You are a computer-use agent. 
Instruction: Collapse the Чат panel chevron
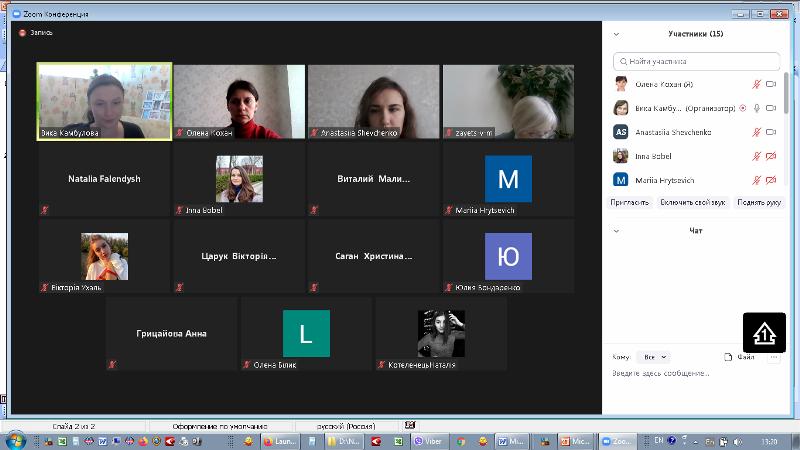(616, 231)
